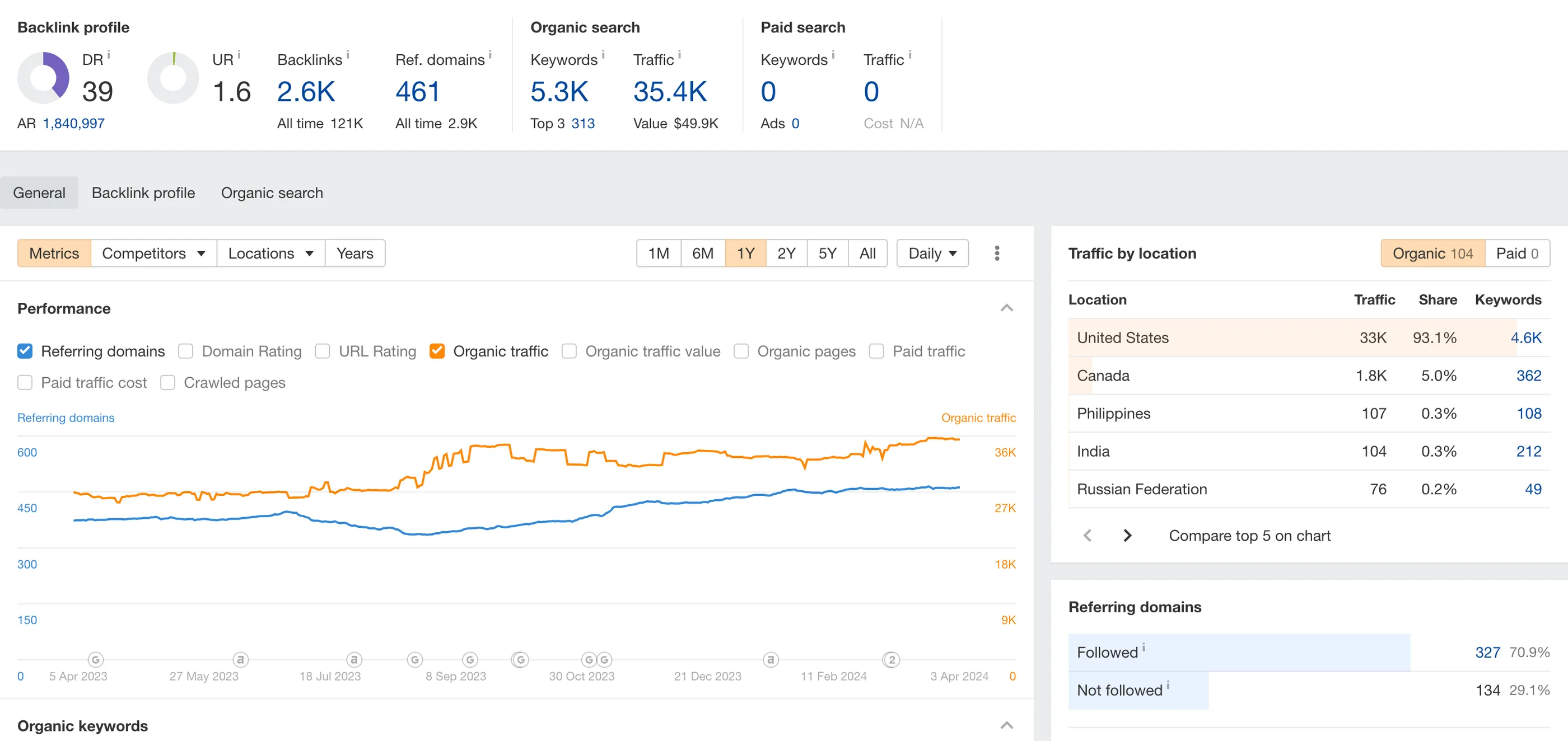The image size is (1568, 741).
Task: Click the info icon next to Followed
Action: 1144,648
